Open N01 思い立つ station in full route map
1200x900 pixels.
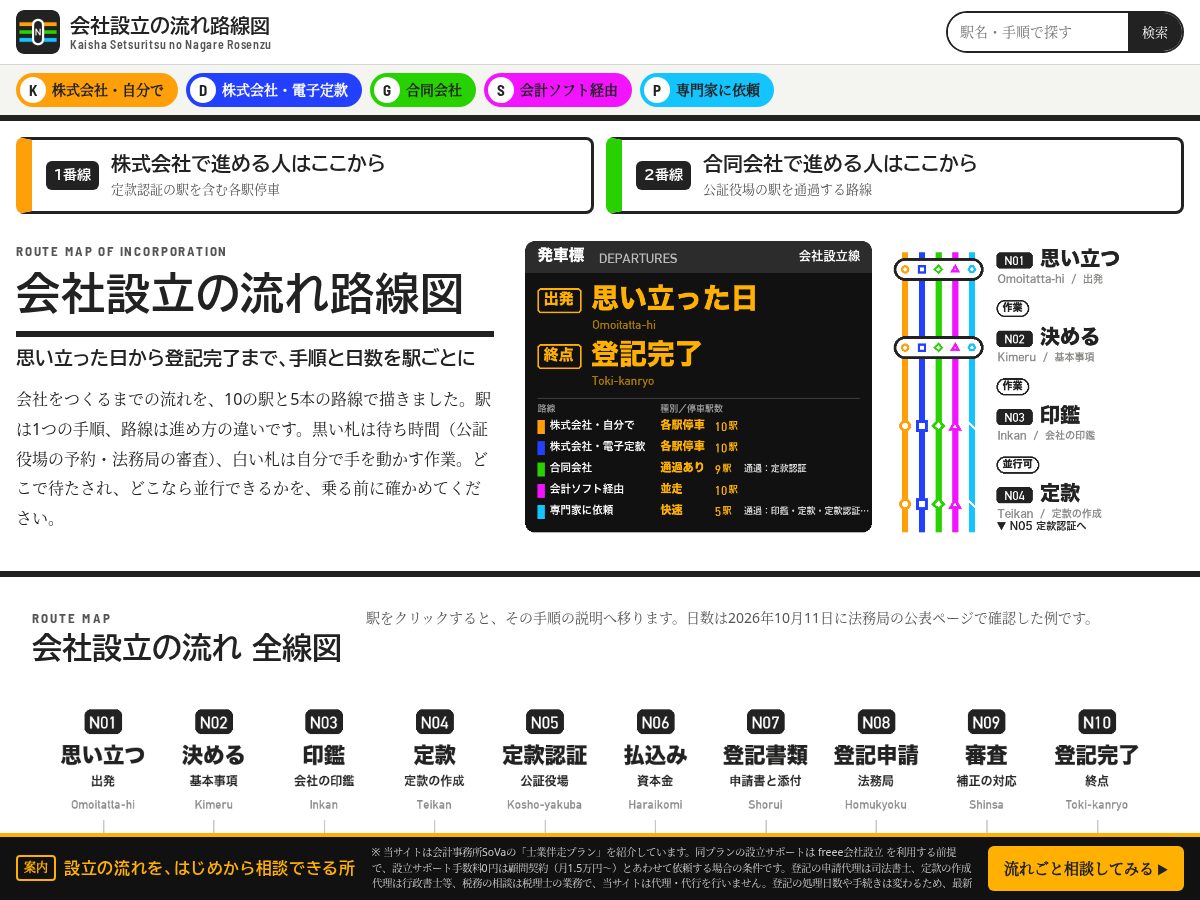(x=103, y=760)
